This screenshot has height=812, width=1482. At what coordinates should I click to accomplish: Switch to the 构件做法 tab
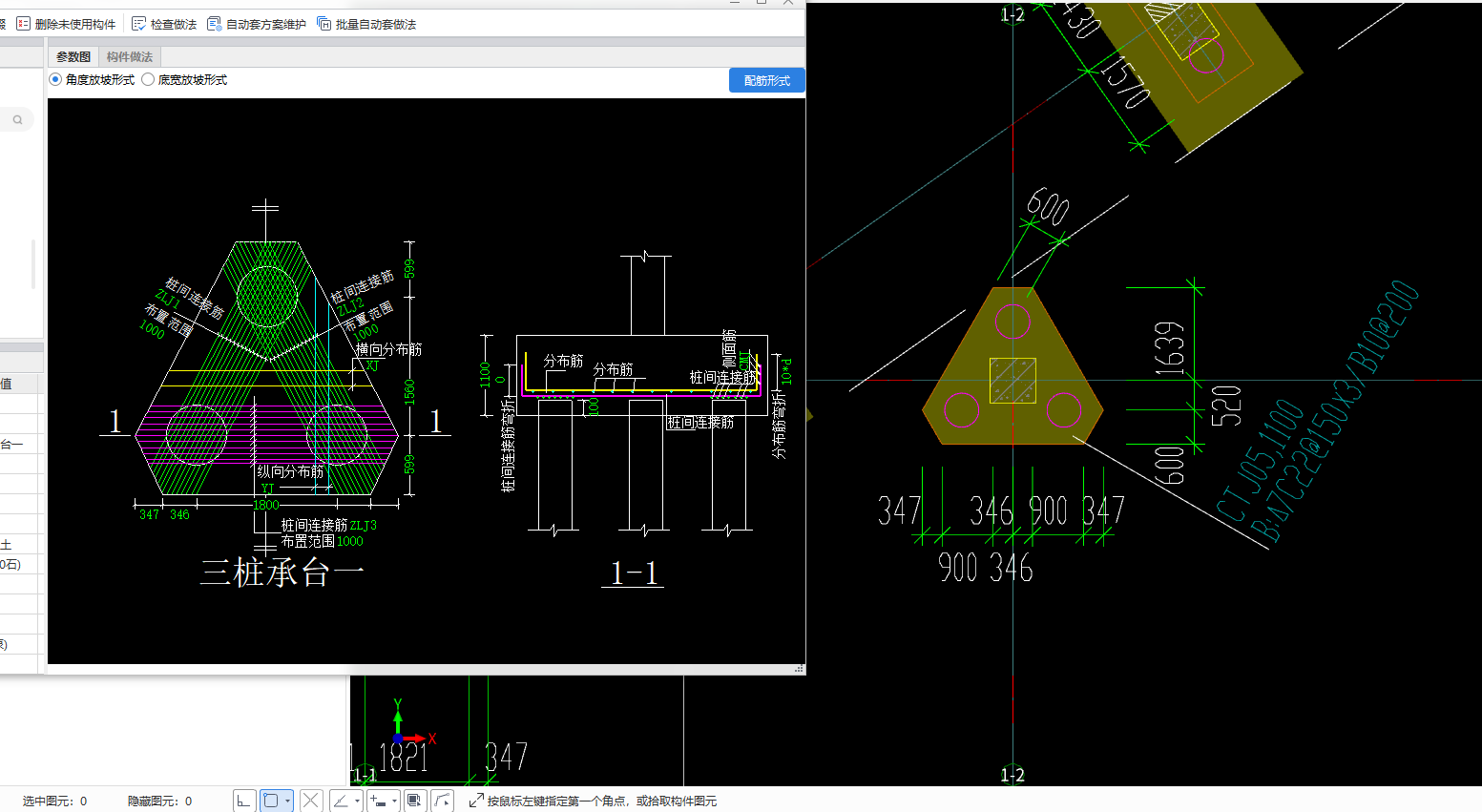(x=130, y=57)
